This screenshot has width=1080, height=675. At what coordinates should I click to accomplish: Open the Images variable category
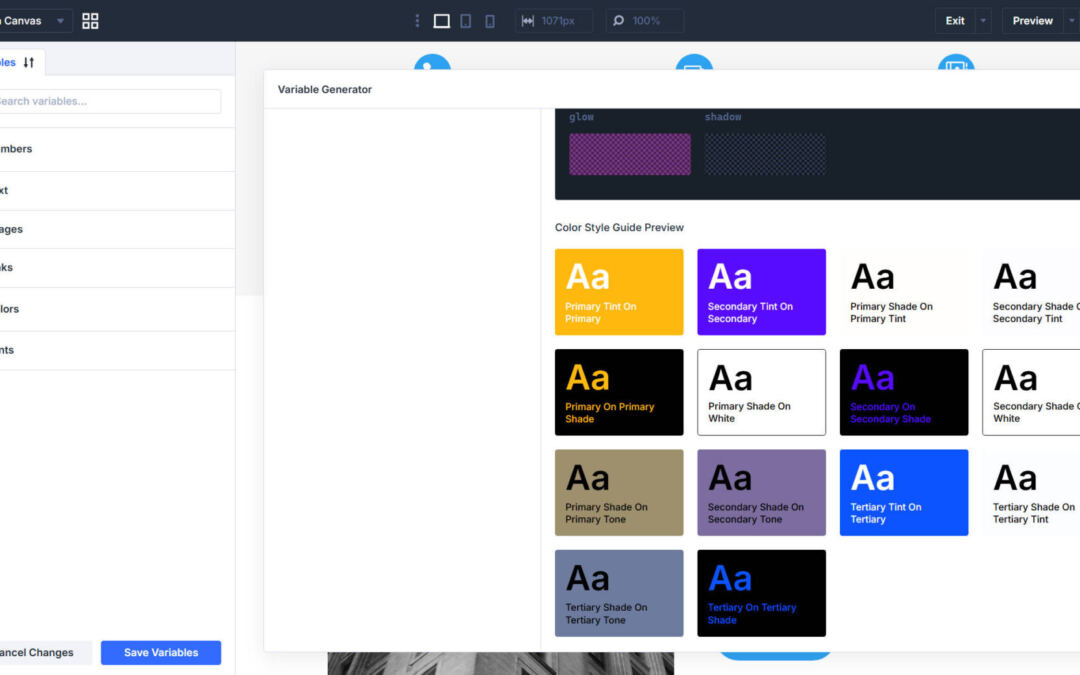(x=117, y=229)
